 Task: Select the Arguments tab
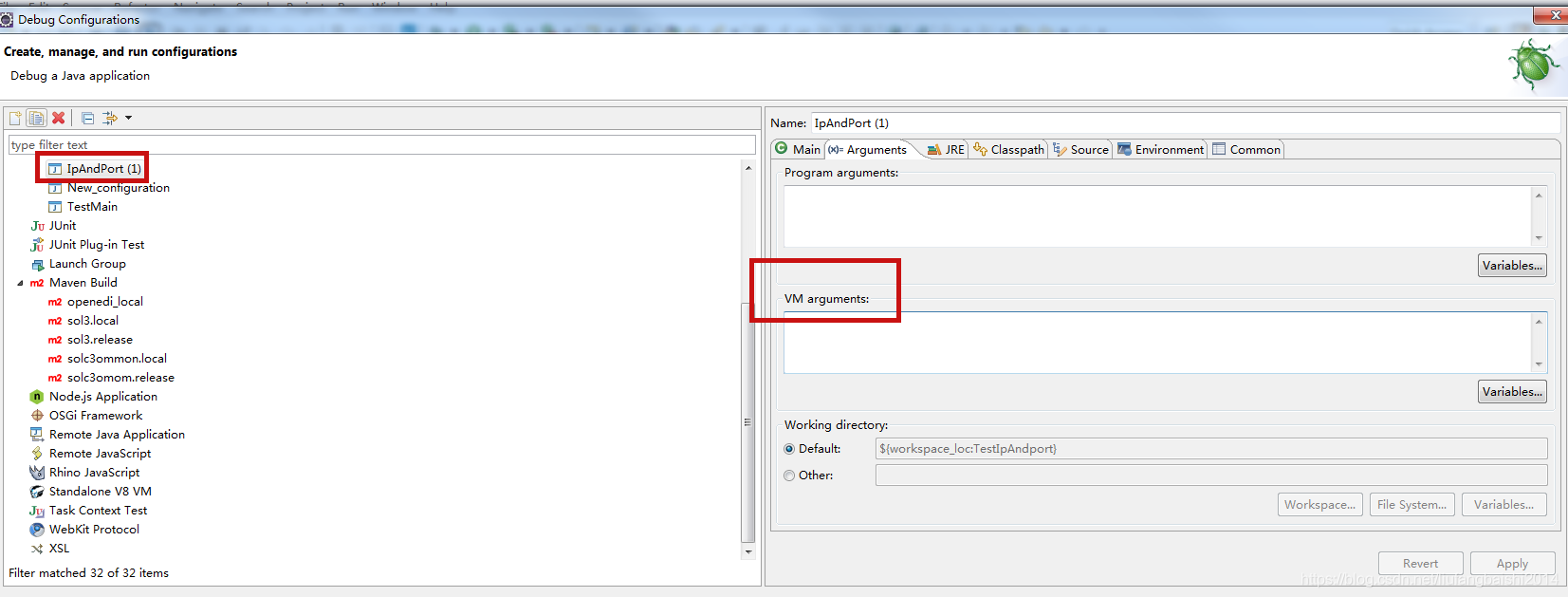(868, 149)
